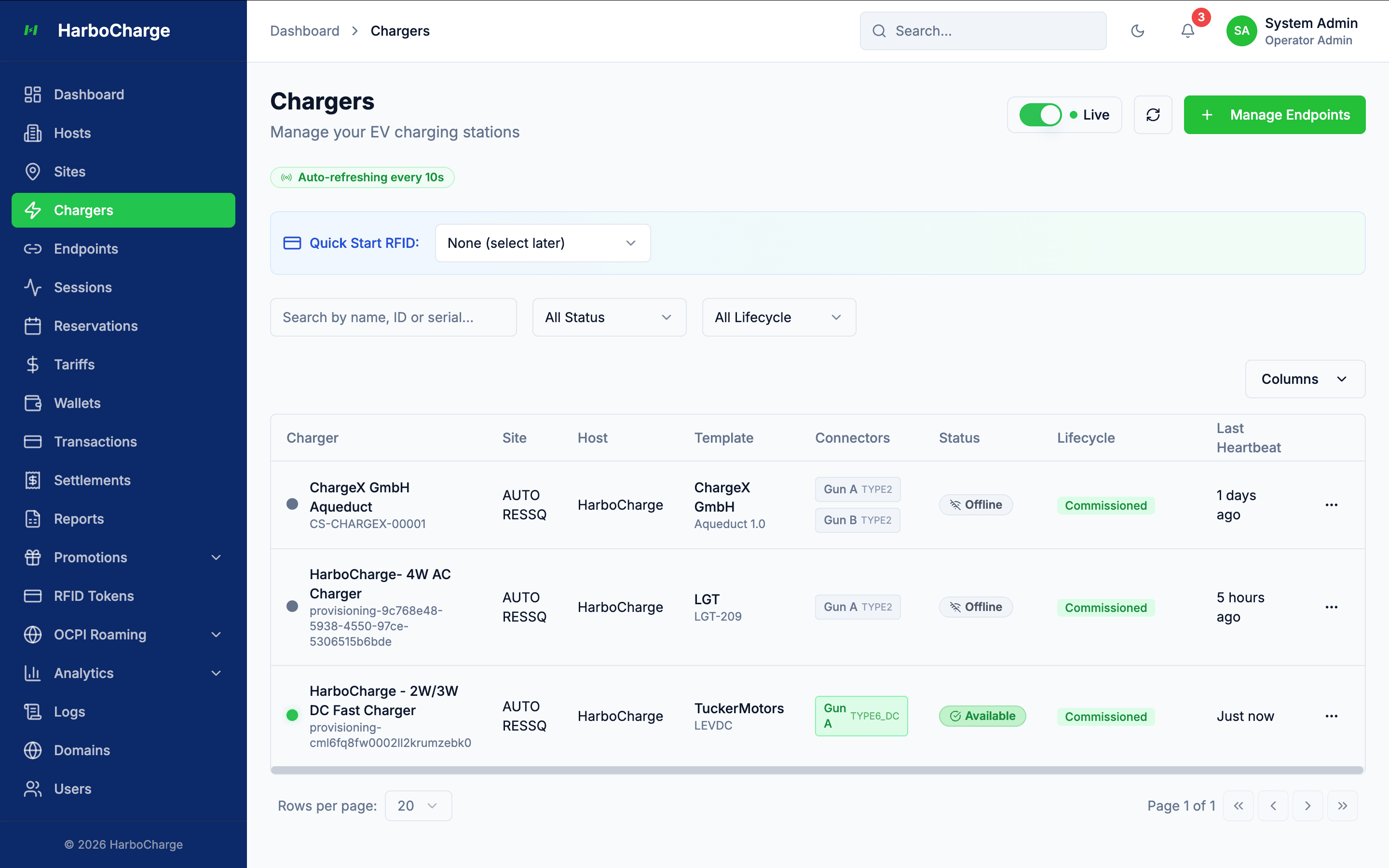Navigate to Dashboard via breadcrumb
Image resolution: width=1389 pixels, height=868 pixels.
pos(305,30)
